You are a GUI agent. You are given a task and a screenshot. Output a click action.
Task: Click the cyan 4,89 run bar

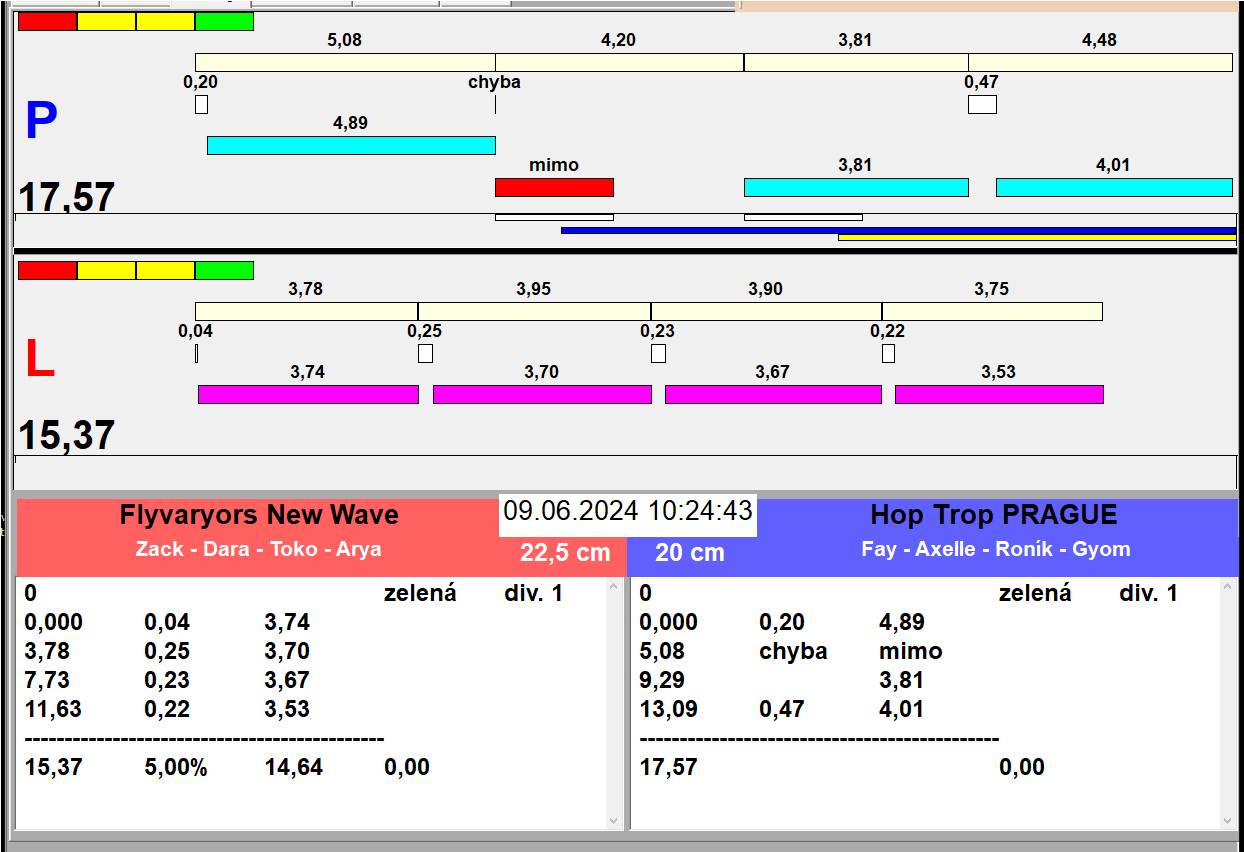point(350,145)
